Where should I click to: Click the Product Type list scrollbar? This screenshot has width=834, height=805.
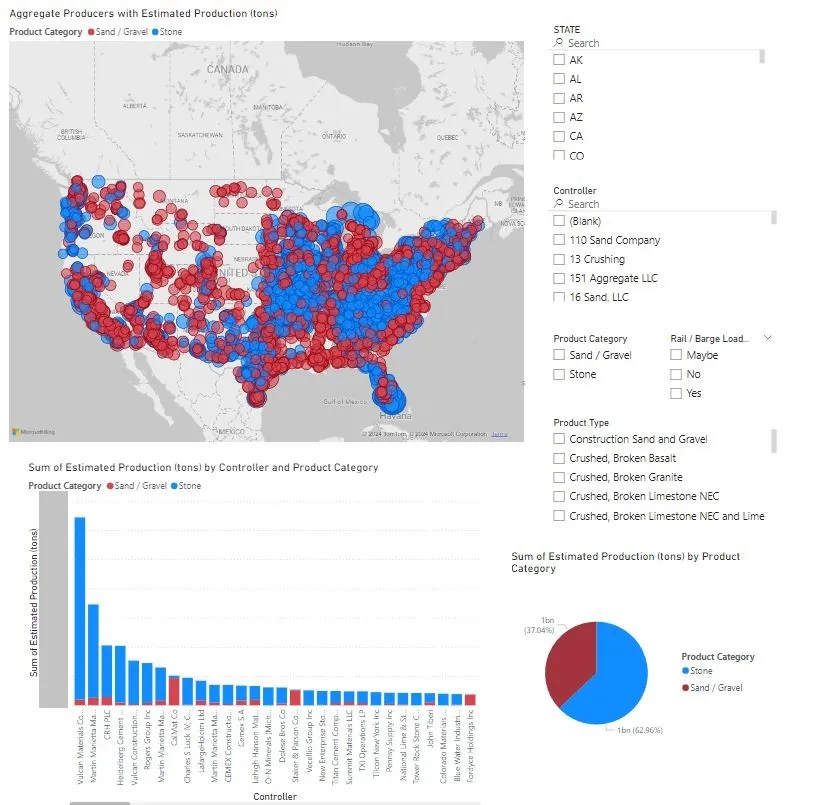[x=774, y=441]
